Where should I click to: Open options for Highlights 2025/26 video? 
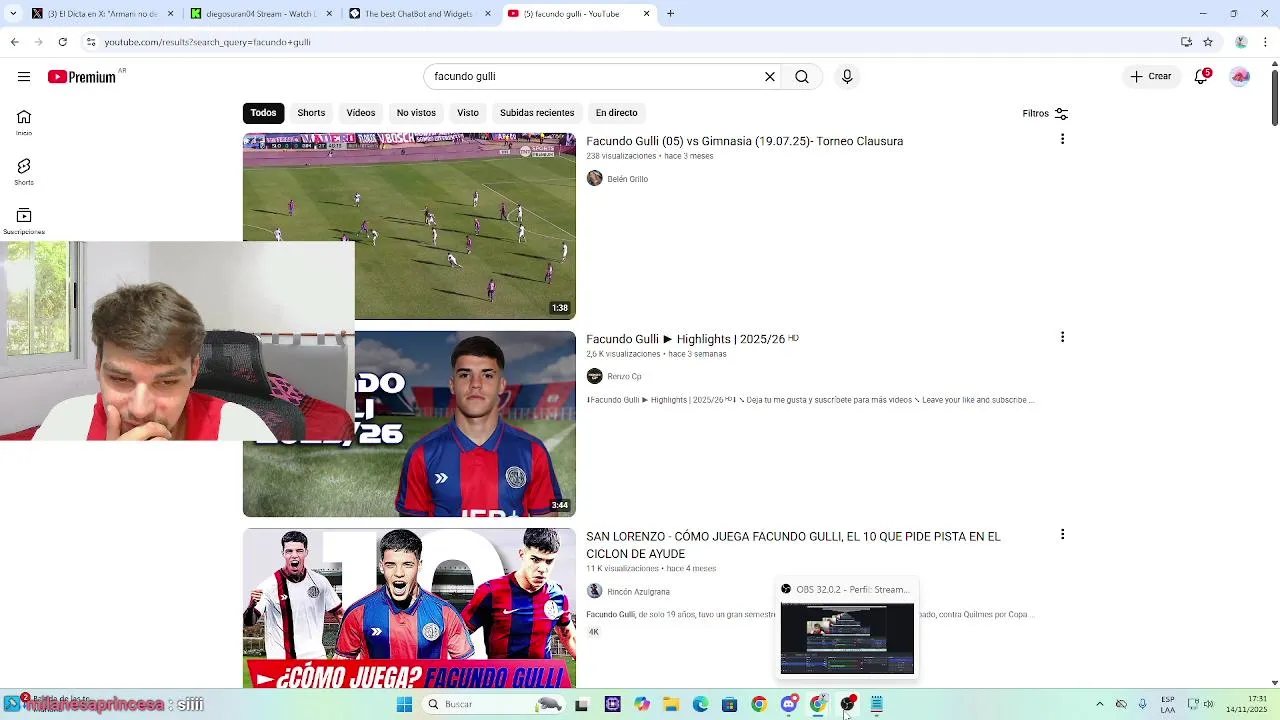1062,338
